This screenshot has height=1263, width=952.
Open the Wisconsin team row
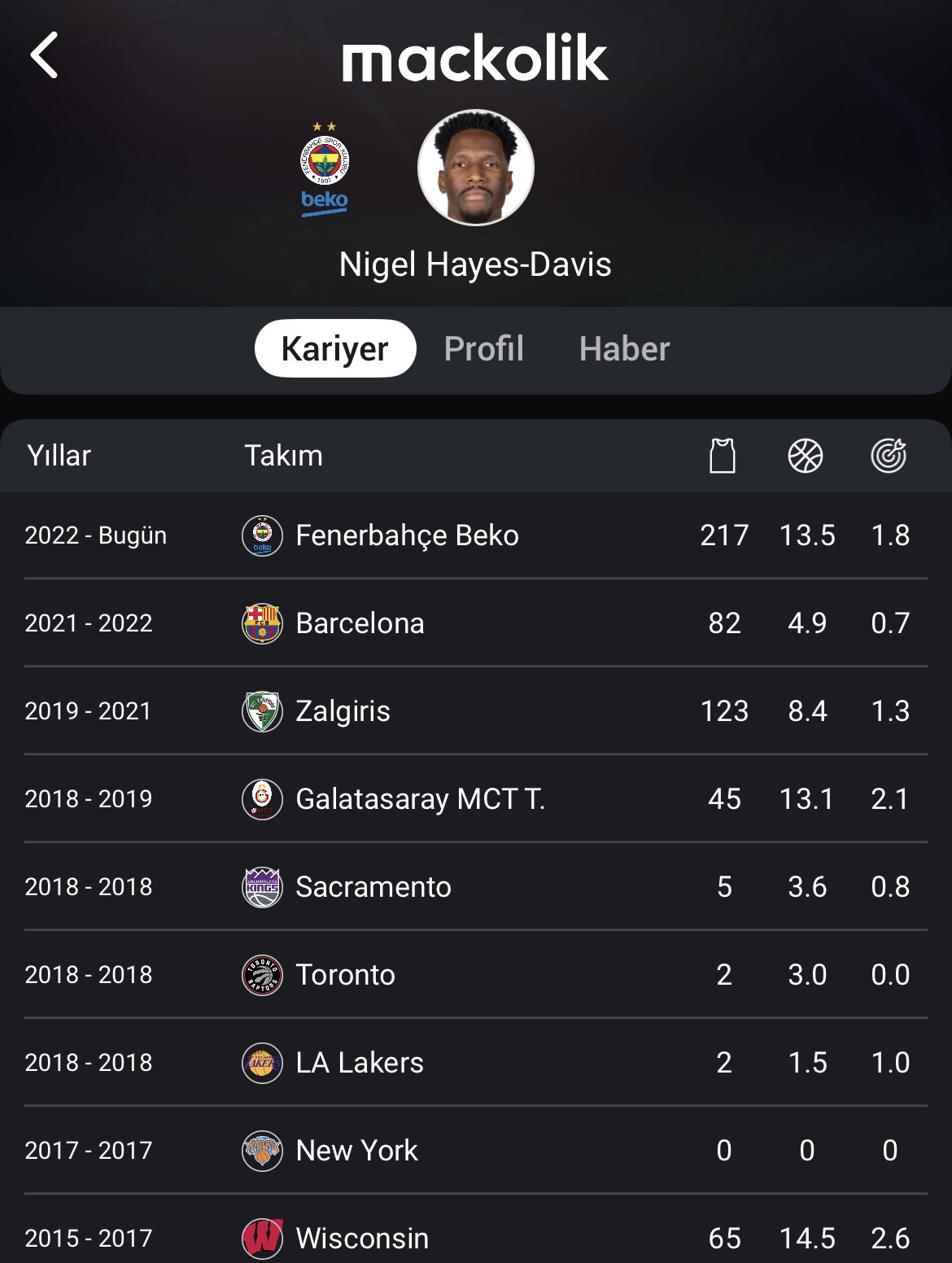click(476, 1232)
